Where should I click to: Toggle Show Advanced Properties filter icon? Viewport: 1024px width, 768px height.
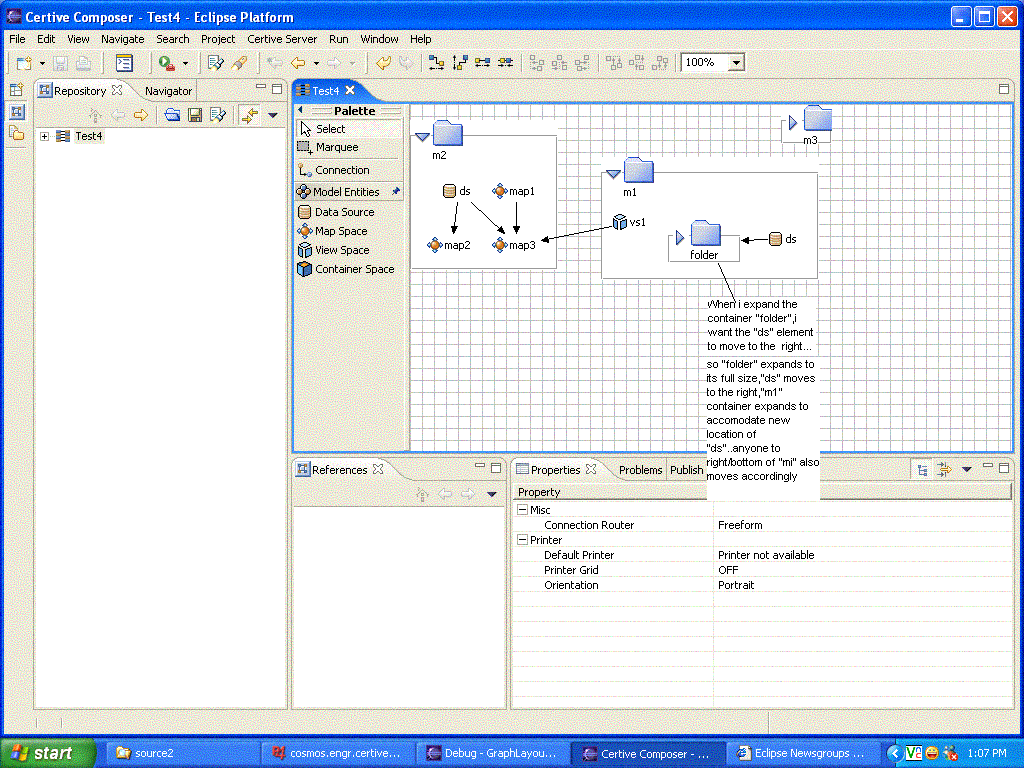pos(944,470)
